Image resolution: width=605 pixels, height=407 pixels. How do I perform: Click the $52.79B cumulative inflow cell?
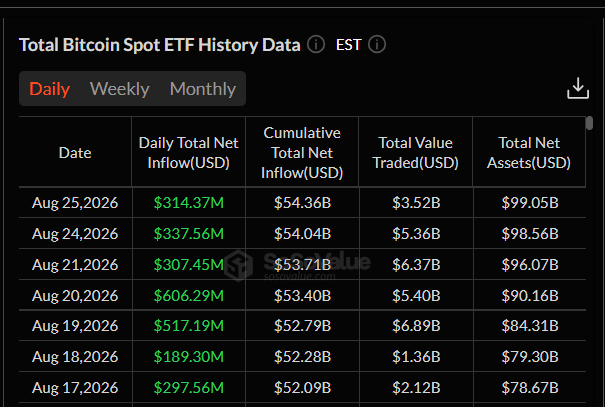coord(302,326)
